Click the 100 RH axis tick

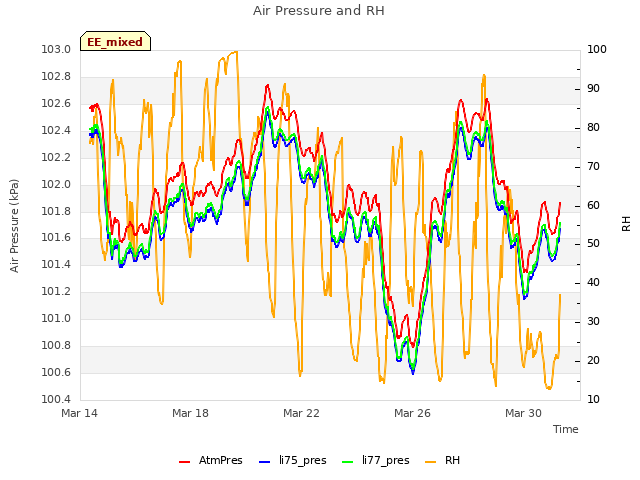597,49
